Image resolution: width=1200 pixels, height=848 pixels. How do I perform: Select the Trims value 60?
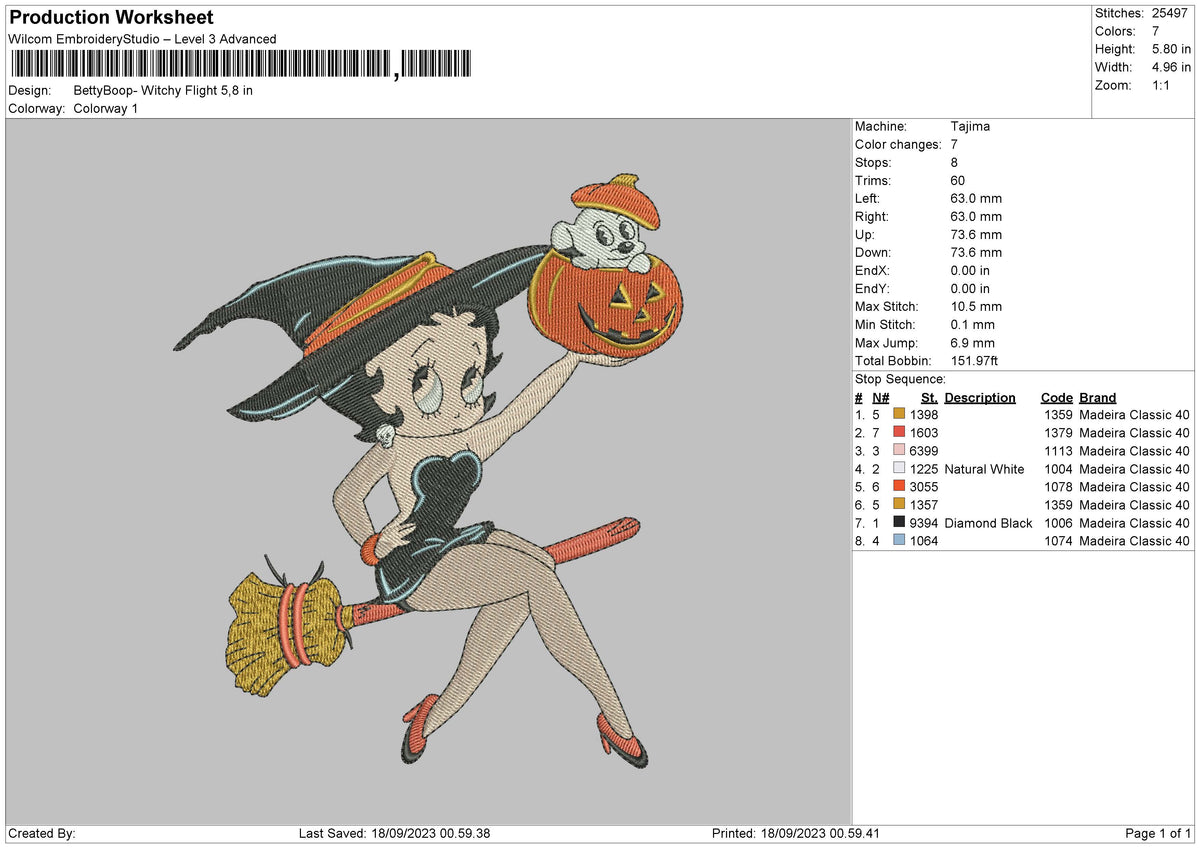point(958,180)
